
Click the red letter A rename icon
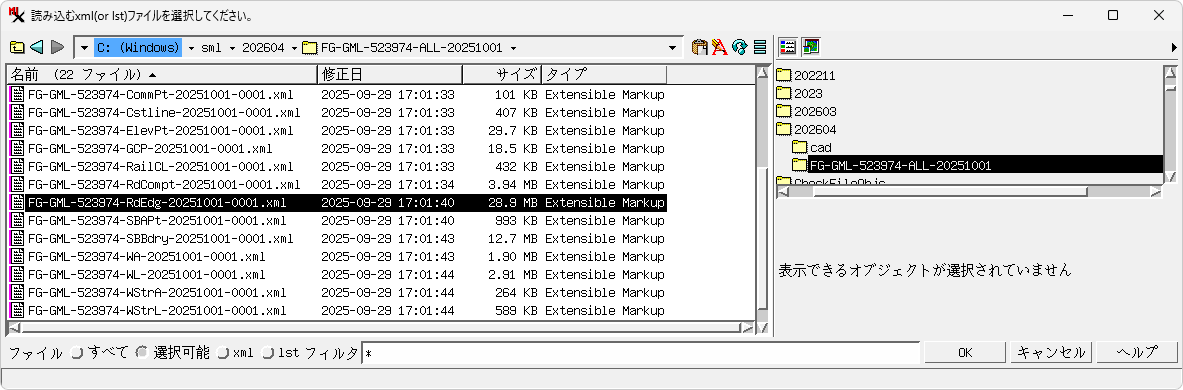[719, 48]
